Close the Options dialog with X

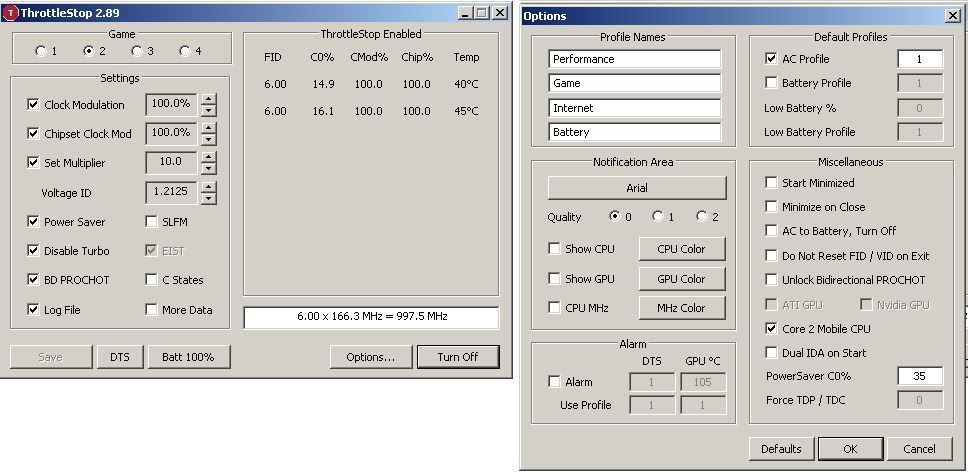tap(953, 15)
